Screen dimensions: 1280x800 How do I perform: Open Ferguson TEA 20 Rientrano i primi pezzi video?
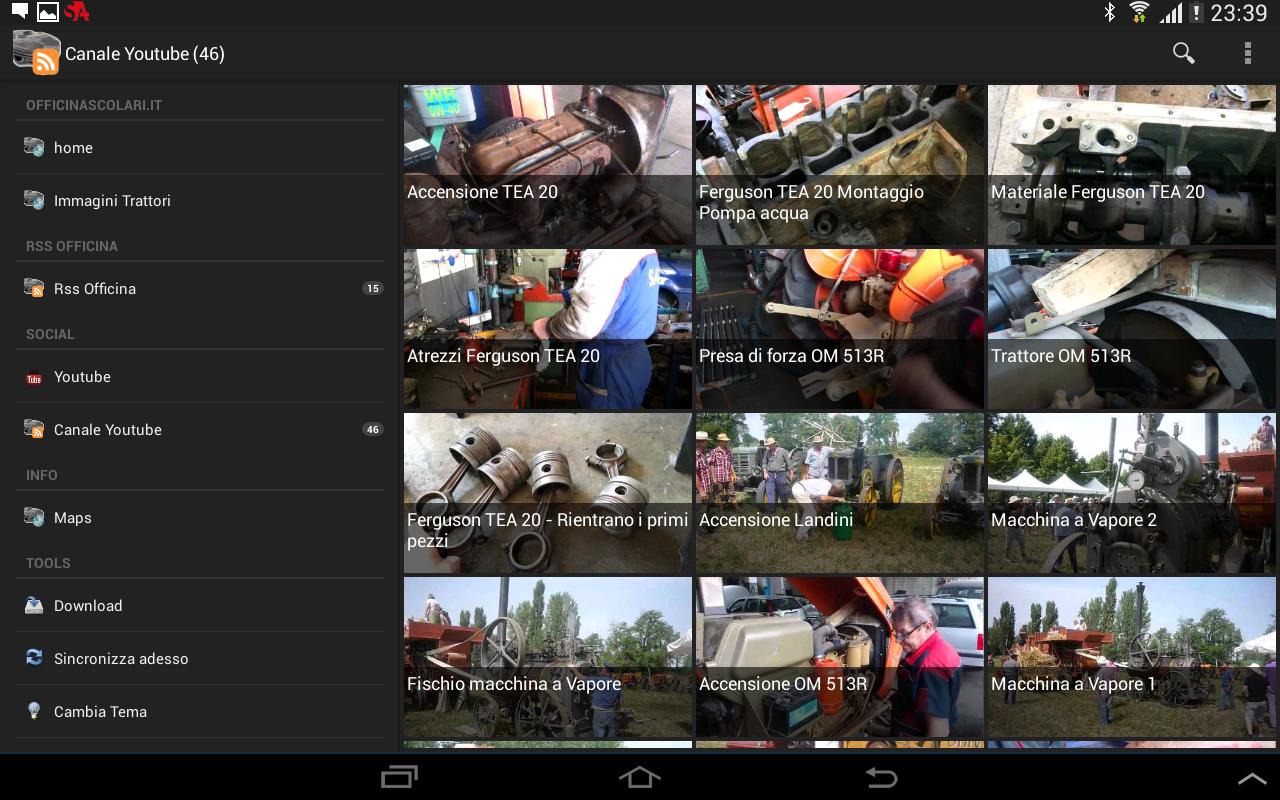(x=548, y=493)
